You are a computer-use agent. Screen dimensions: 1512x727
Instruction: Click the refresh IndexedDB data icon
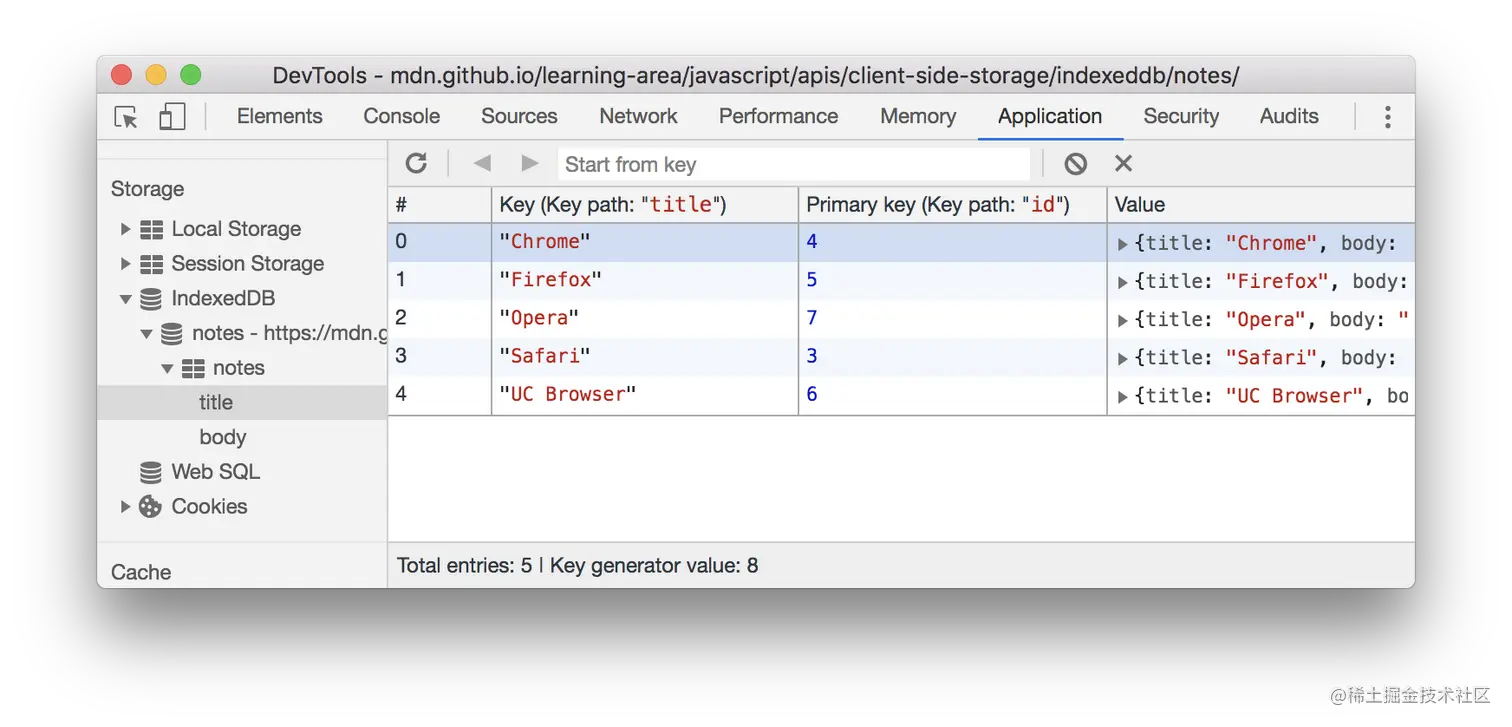(x=416, y=163)
